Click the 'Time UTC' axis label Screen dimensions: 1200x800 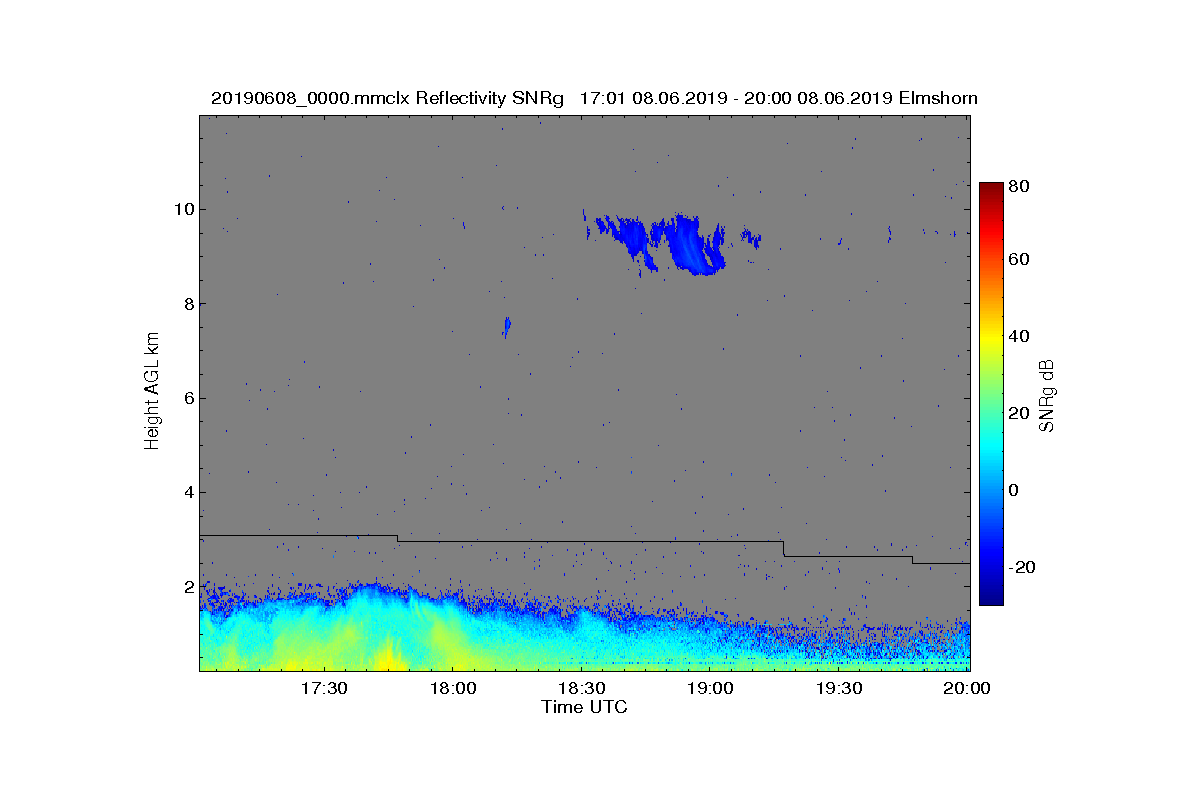pos(584,707)
